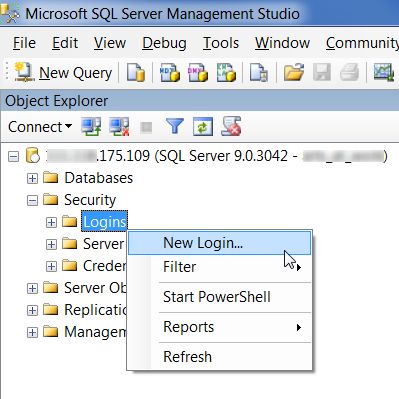Click the Disconnect icon in Object Explorer
This screenshot has height=399, width=399.
click(119, 127)
